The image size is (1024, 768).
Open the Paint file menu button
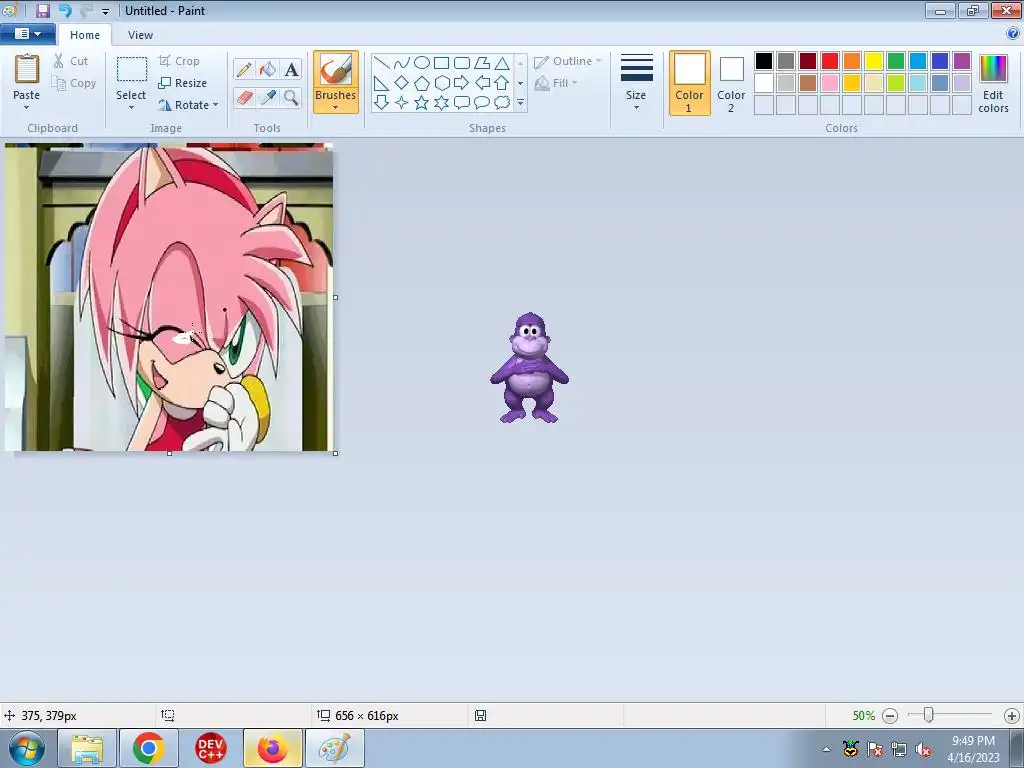click(27, 34)
